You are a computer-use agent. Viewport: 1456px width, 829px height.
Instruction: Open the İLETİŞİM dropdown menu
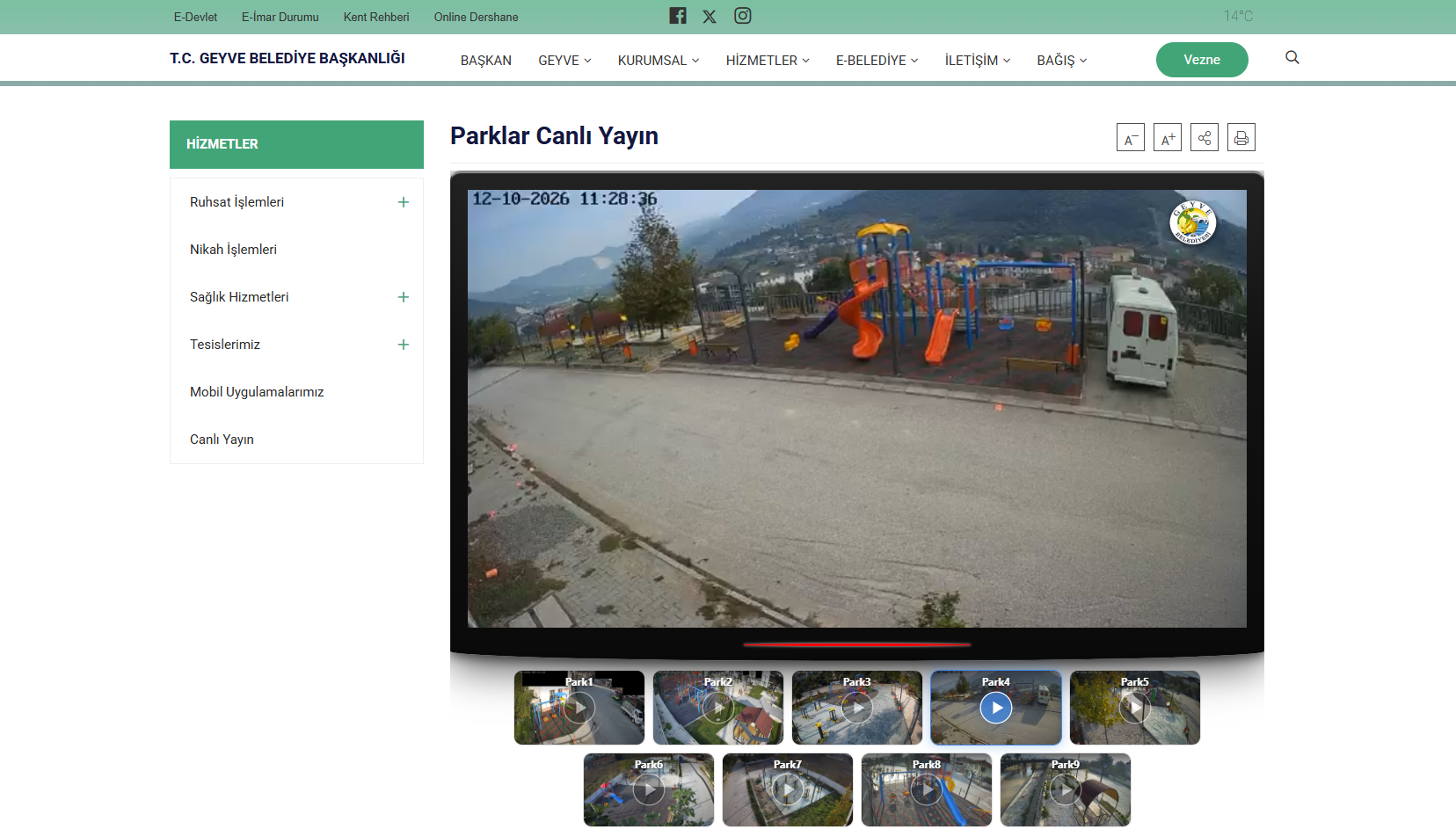point(978,60)
